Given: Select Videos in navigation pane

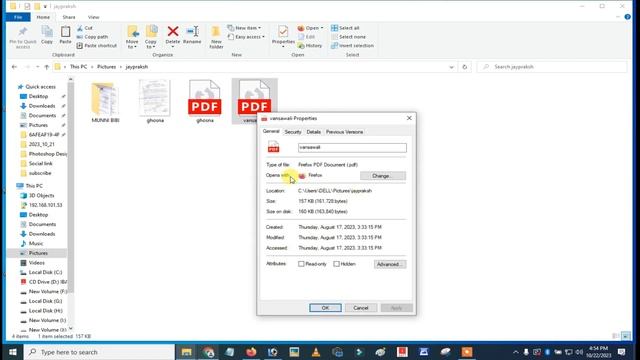Looking at the screenshot, I should [x=36, y=263].
